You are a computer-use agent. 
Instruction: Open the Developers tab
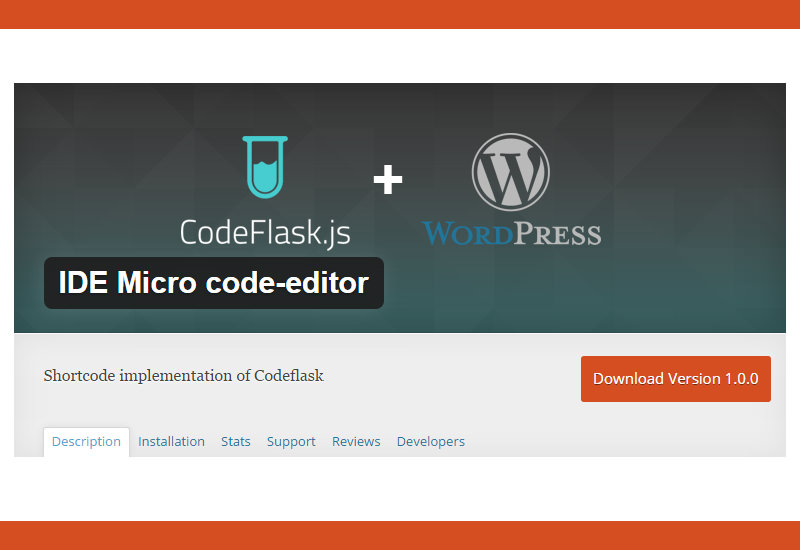(x=431, y=442)
